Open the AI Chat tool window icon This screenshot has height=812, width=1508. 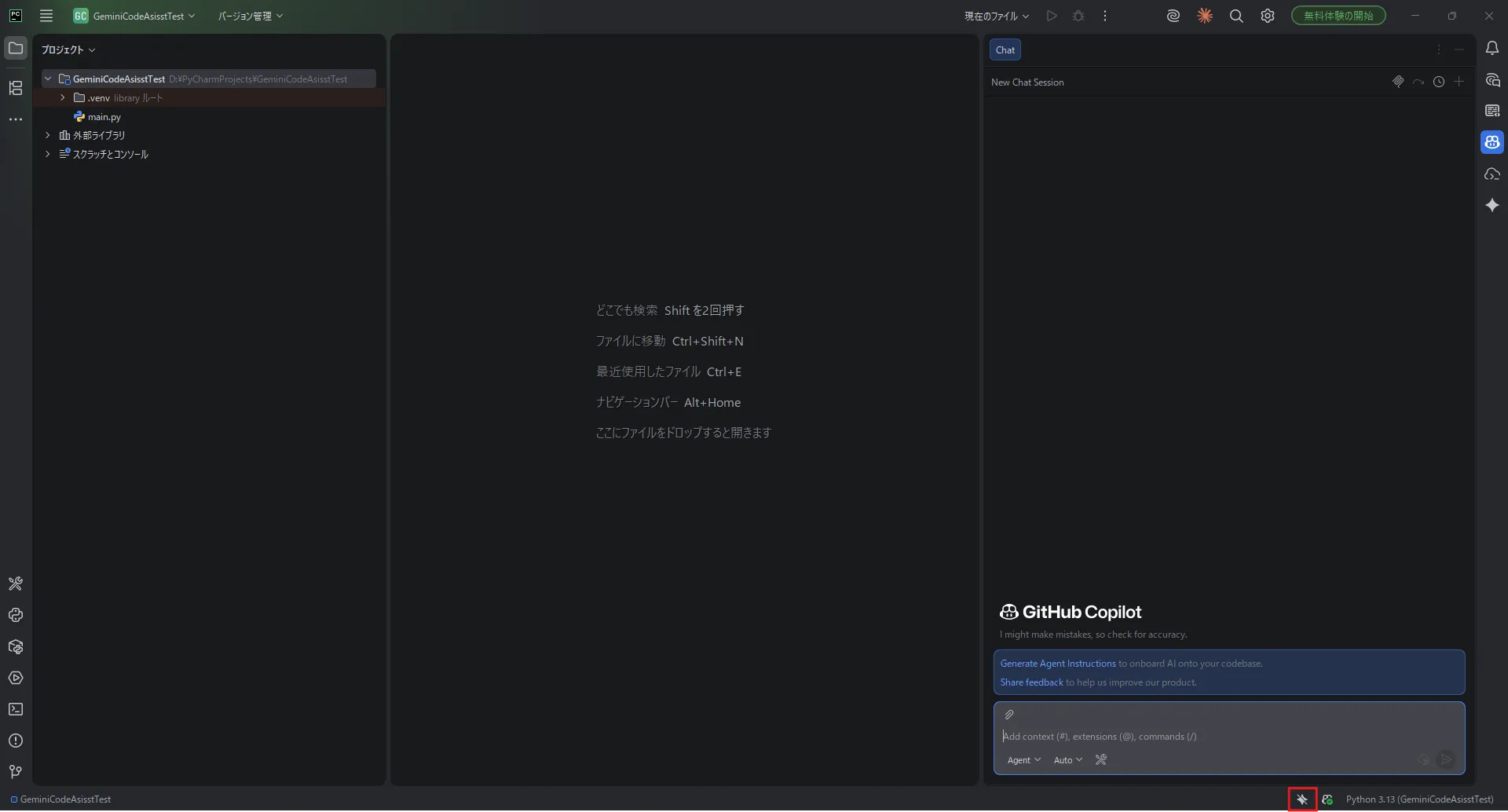[x=1492, y=80]
